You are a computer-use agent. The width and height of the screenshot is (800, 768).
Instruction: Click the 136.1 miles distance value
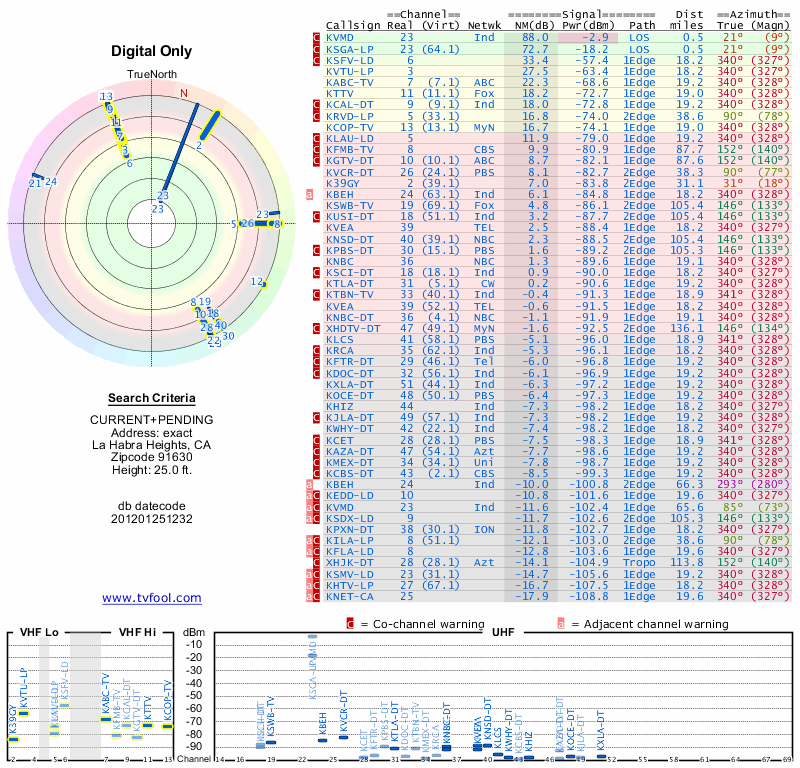pyautogui.click(x=687, y=329)
